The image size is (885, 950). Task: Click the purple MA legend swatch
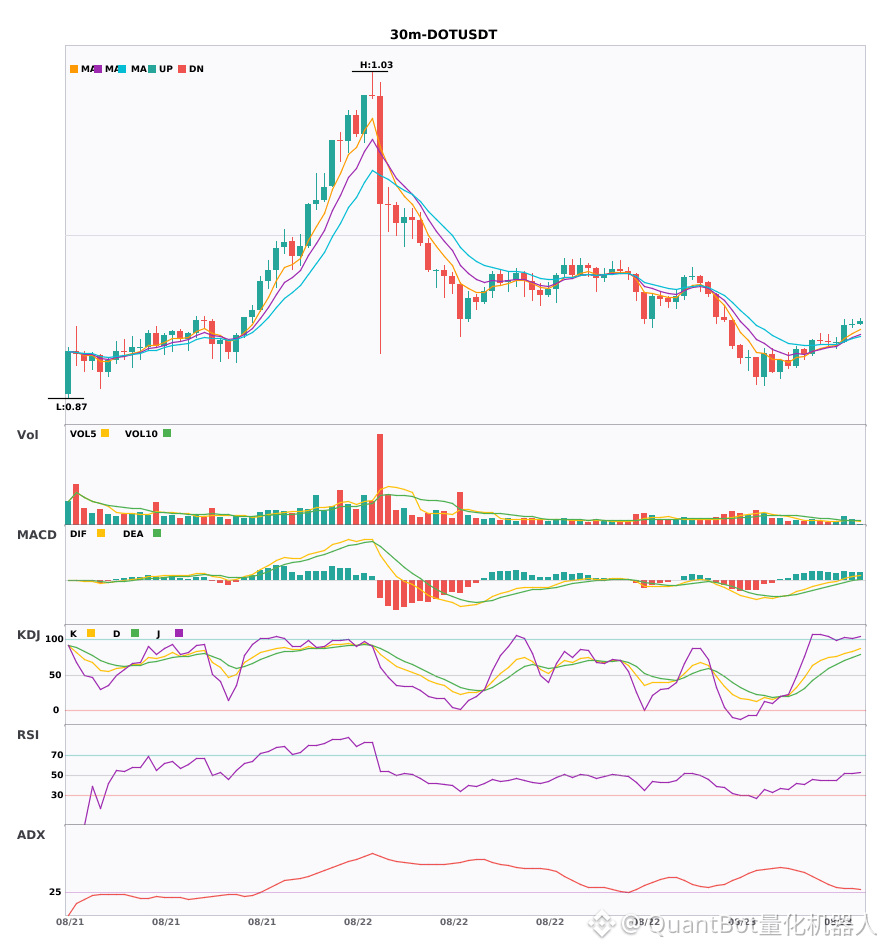[x=98, y=69]
